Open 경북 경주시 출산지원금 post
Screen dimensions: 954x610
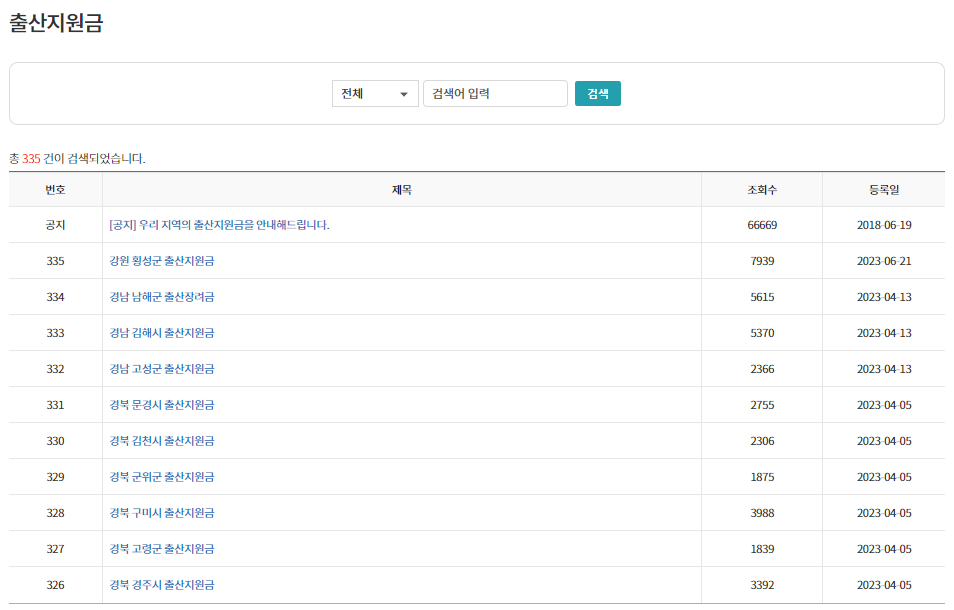[x=162, y=585]
